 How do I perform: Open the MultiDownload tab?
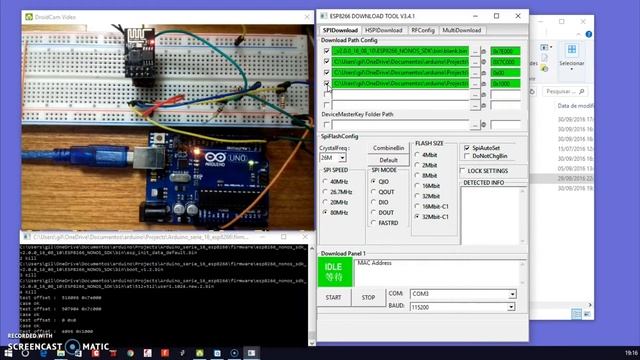(462, 30)
